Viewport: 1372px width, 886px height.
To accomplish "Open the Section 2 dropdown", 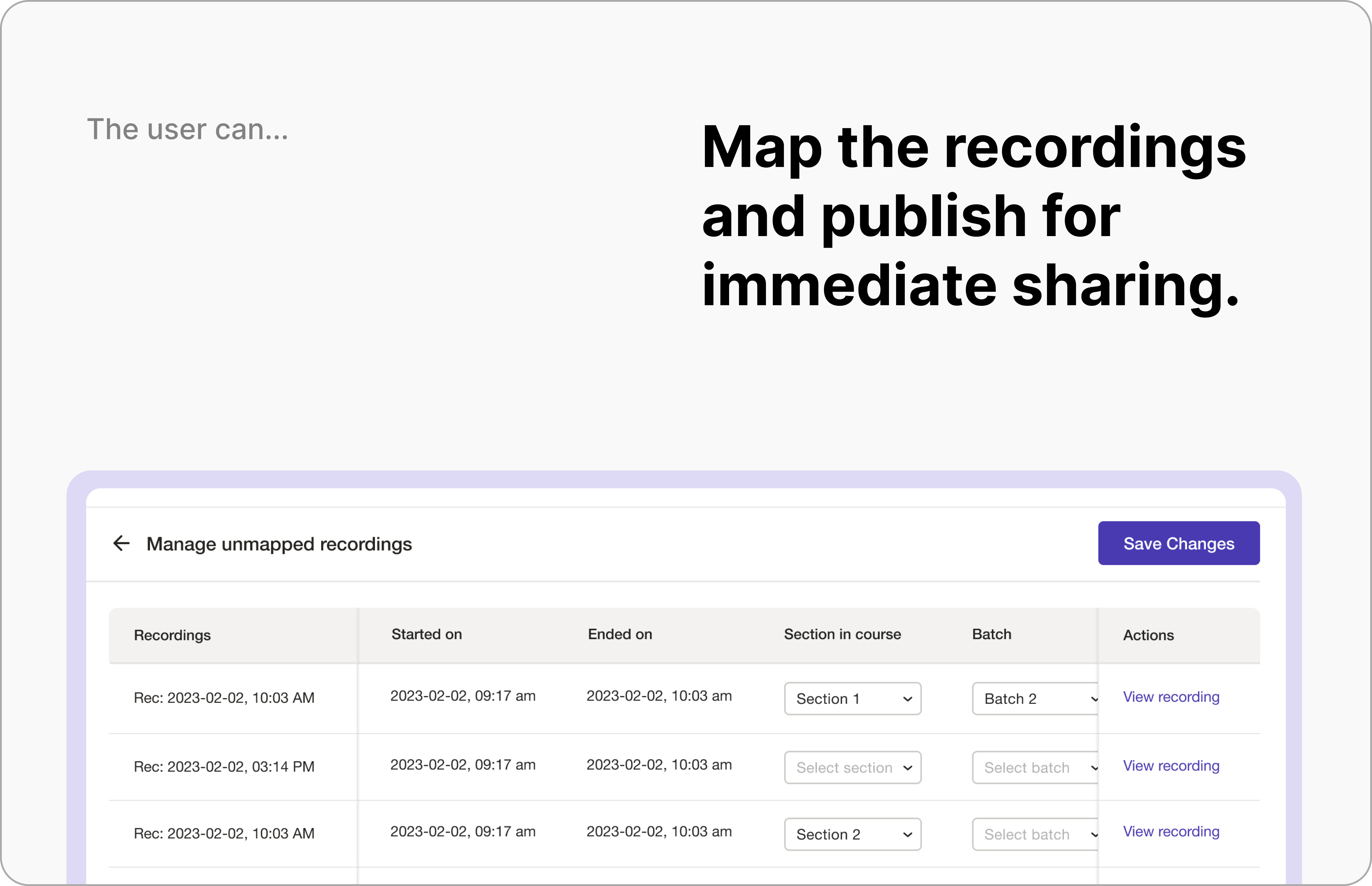I will click(852, 834).
